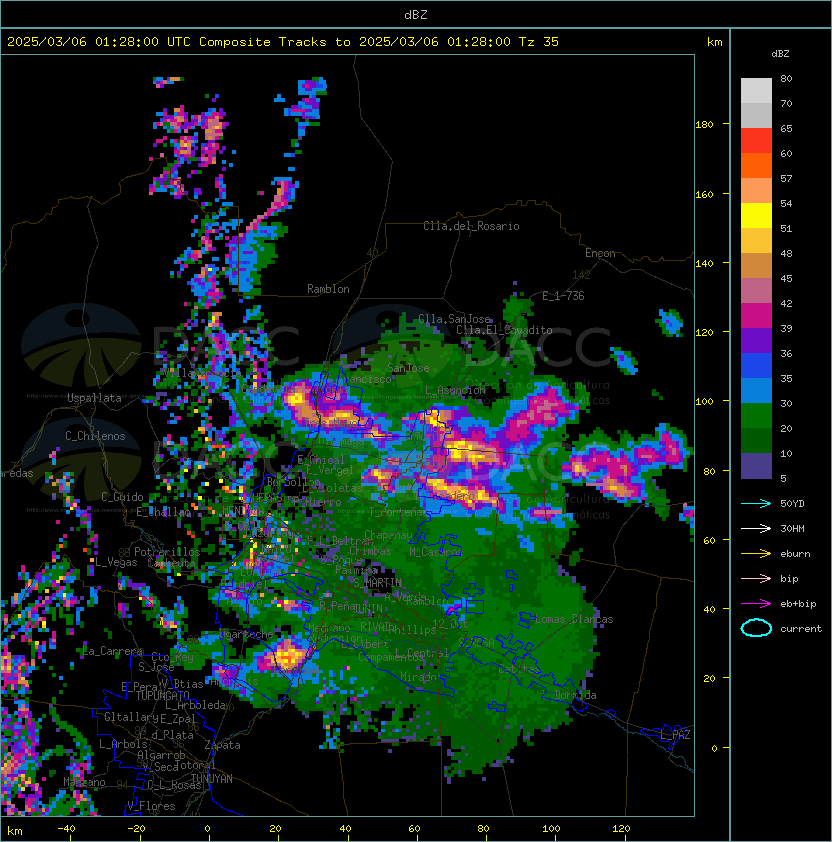Pick the purple 36–39 dBZ legend band
This screenshot has width=832, height=842.
(756, 340)
